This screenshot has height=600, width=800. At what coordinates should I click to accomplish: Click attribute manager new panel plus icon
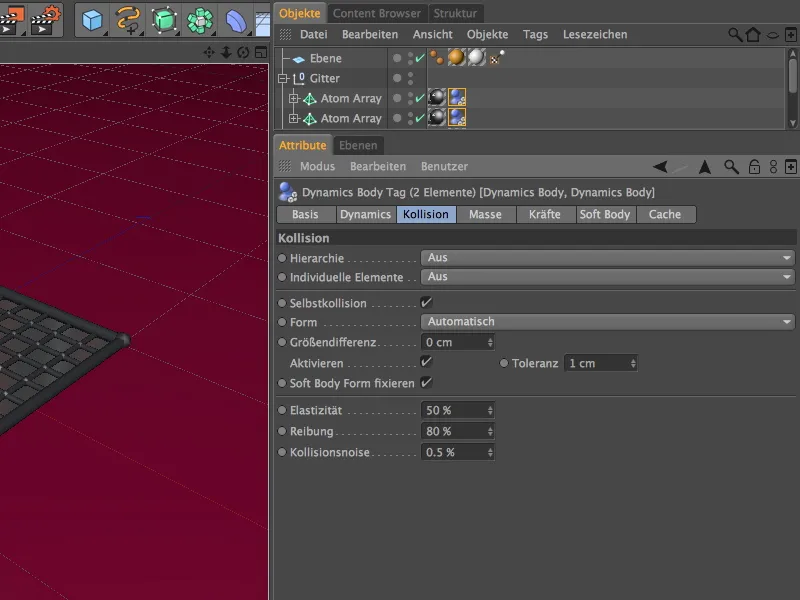pyautogui.click(x=790, y=167)
